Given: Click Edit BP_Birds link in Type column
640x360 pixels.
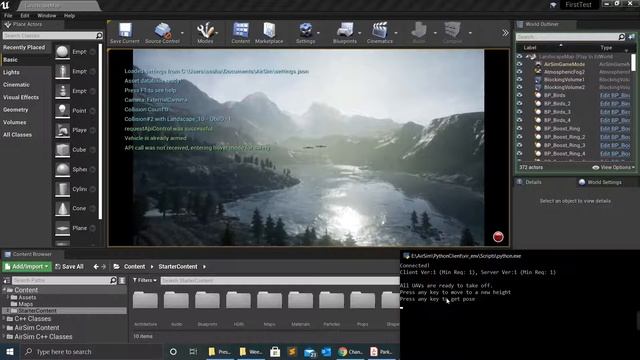Looking at the screenshot, I should click(615, 95).
